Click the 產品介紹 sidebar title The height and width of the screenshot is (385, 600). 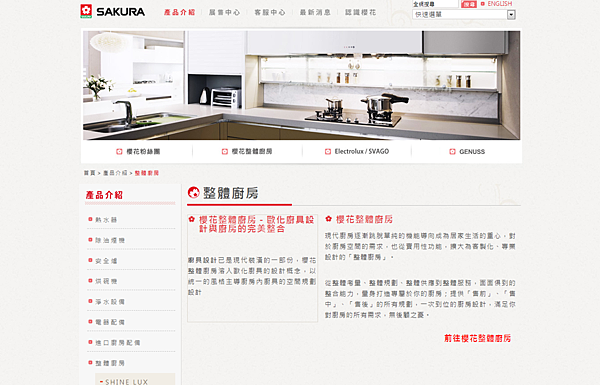[104, 195]
